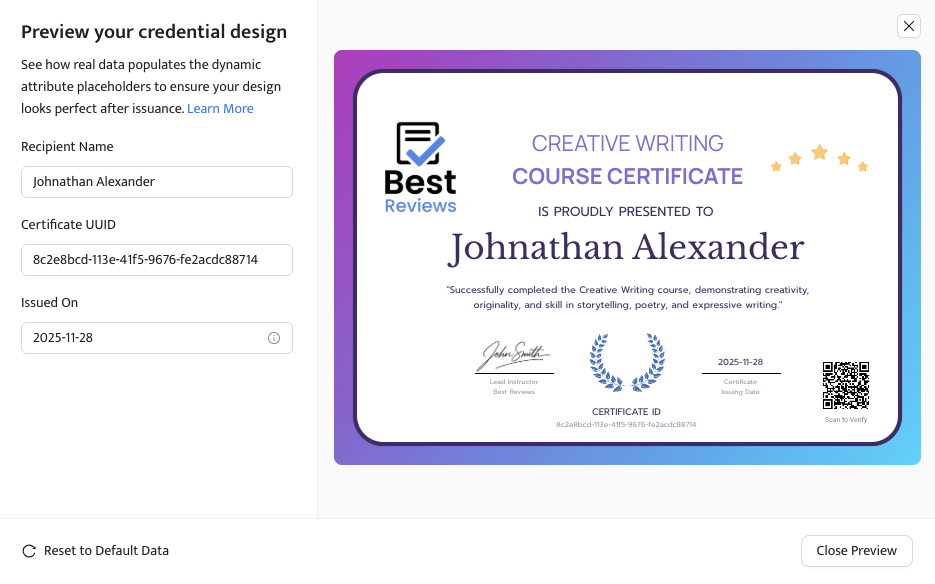This screenshot has height=584, width=935.
Task: Click Reset to Default Data
Action: pyautogui.click(x=106, y=550)
